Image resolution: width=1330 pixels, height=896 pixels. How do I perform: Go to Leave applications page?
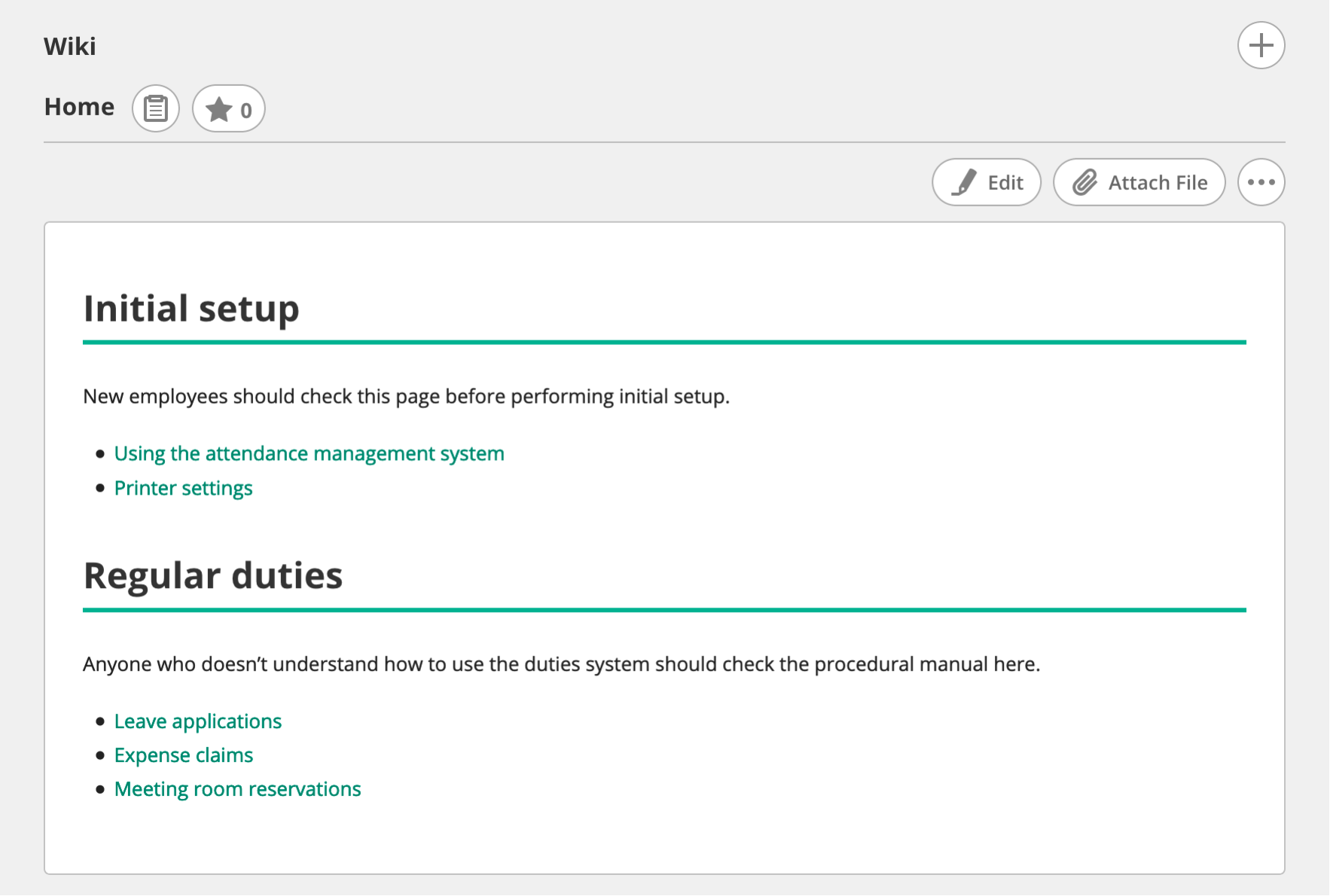tap(197, 721)
